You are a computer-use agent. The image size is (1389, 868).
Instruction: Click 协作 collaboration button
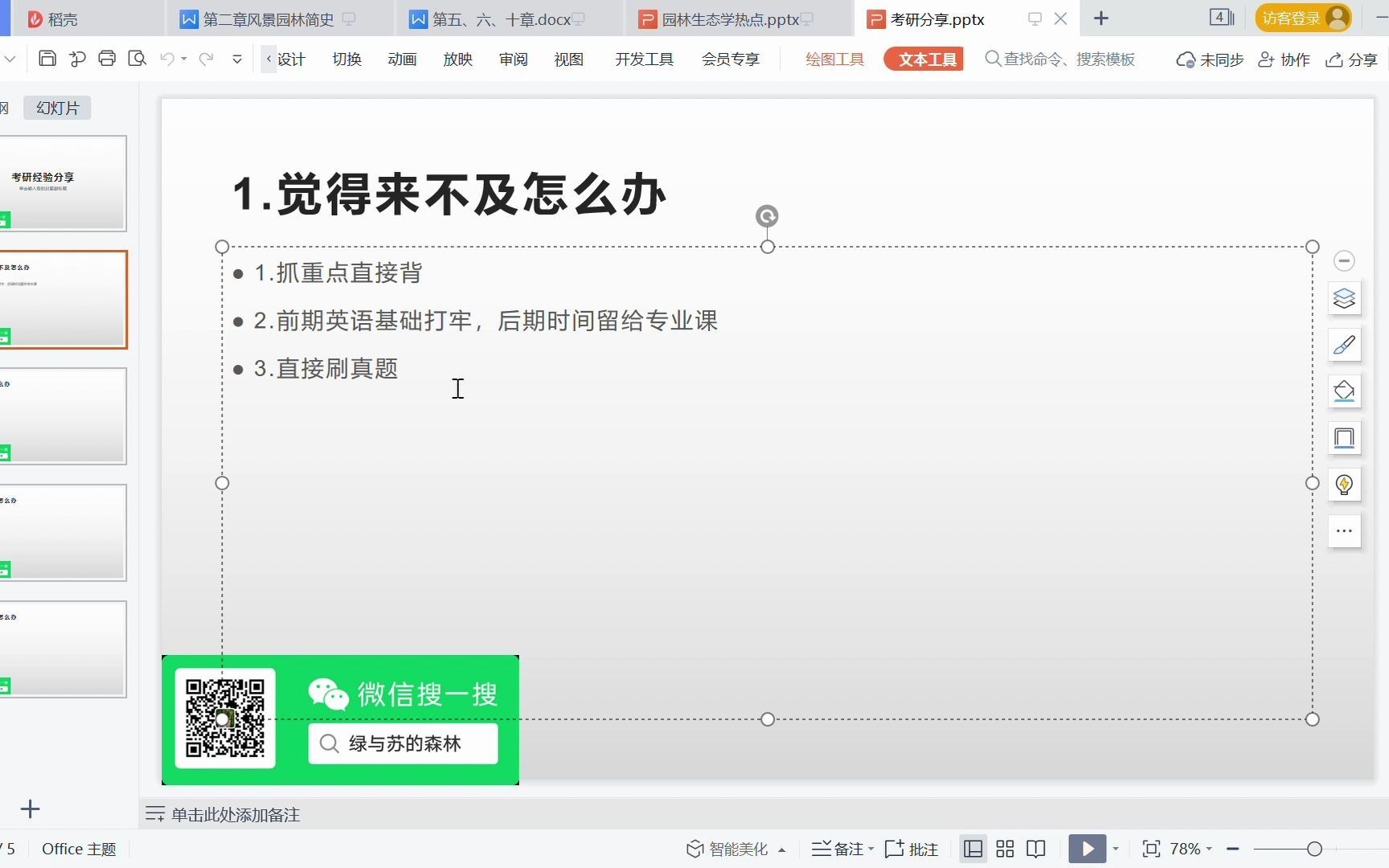tap(1284, 59)
